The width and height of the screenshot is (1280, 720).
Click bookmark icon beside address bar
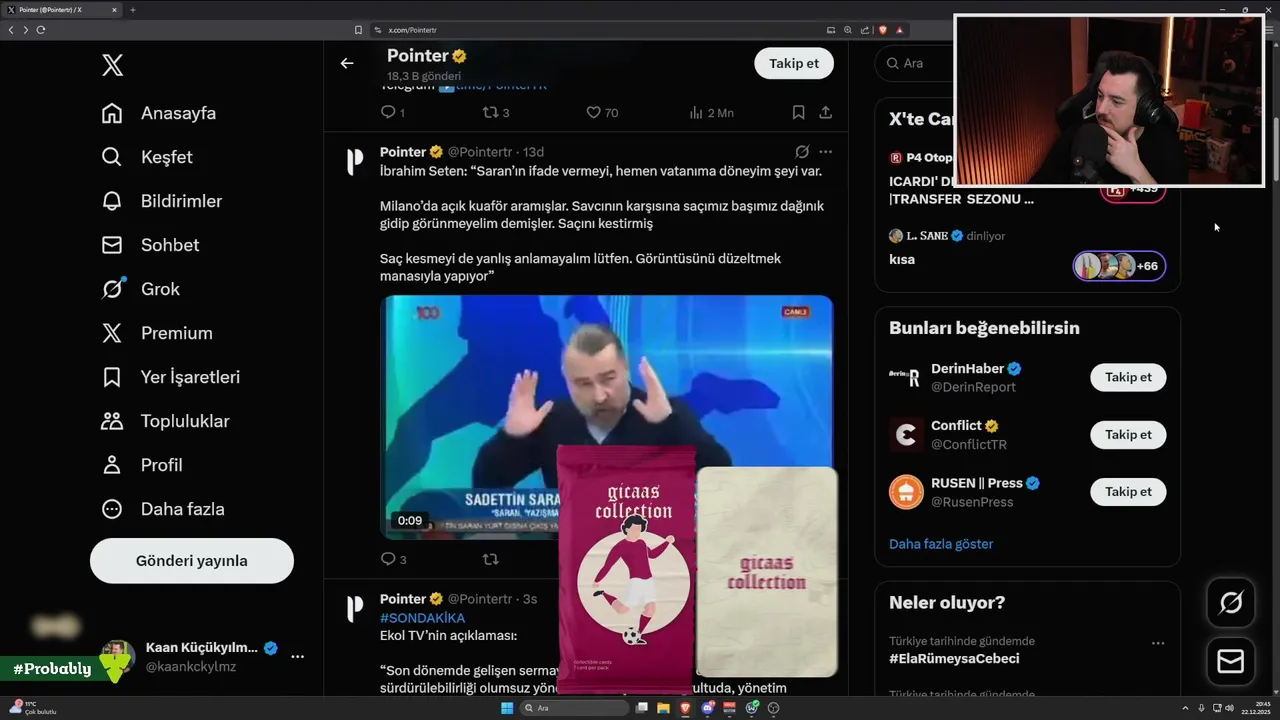click(358, 30)
